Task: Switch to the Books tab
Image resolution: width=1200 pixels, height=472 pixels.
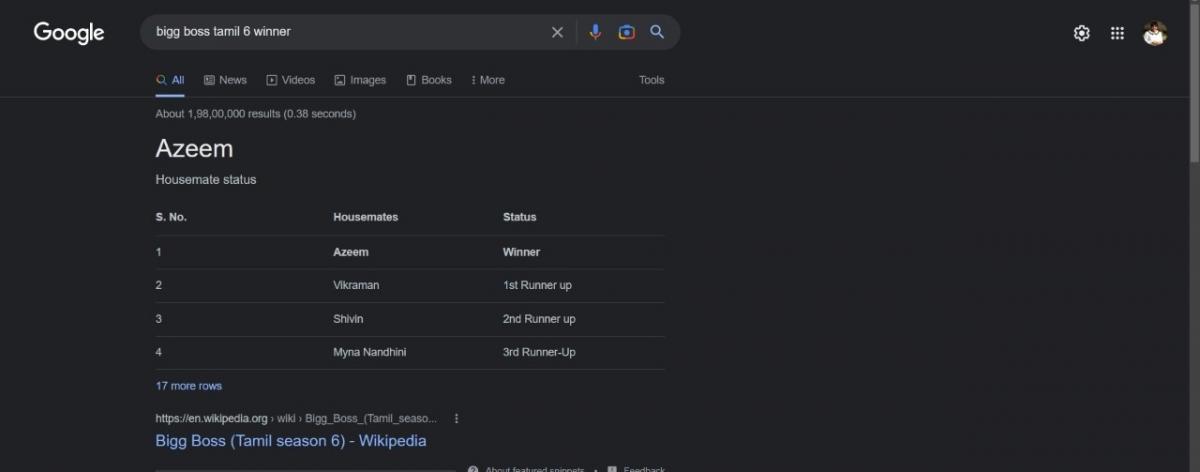Action: click(x=429, y=80)
